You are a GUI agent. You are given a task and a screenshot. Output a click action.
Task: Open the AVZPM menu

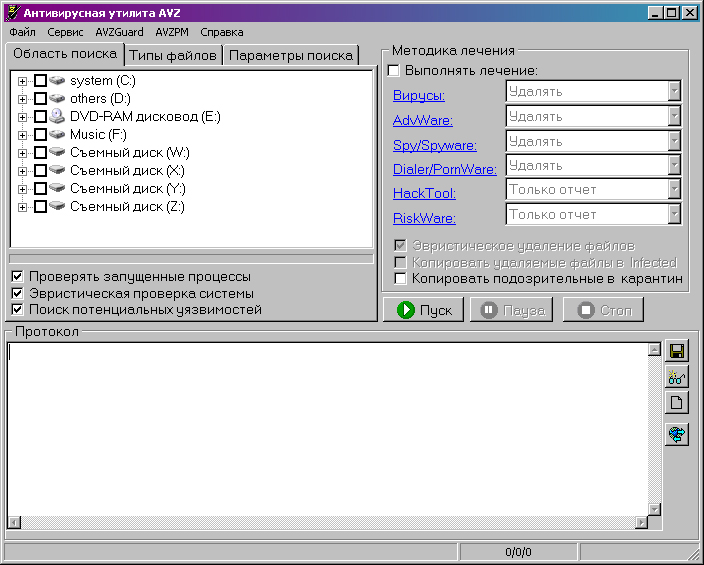tap(172, 32)
